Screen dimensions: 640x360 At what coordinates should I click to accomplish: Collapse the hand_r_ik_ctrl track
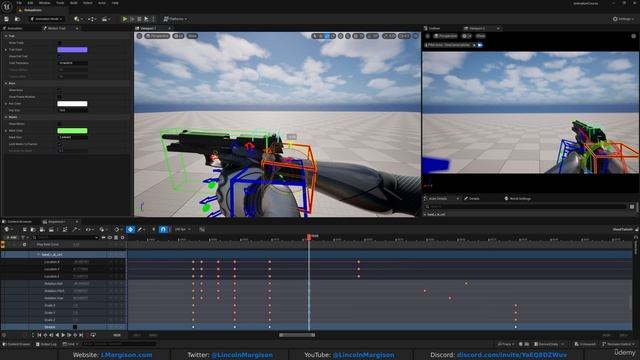tap(38, 254)
